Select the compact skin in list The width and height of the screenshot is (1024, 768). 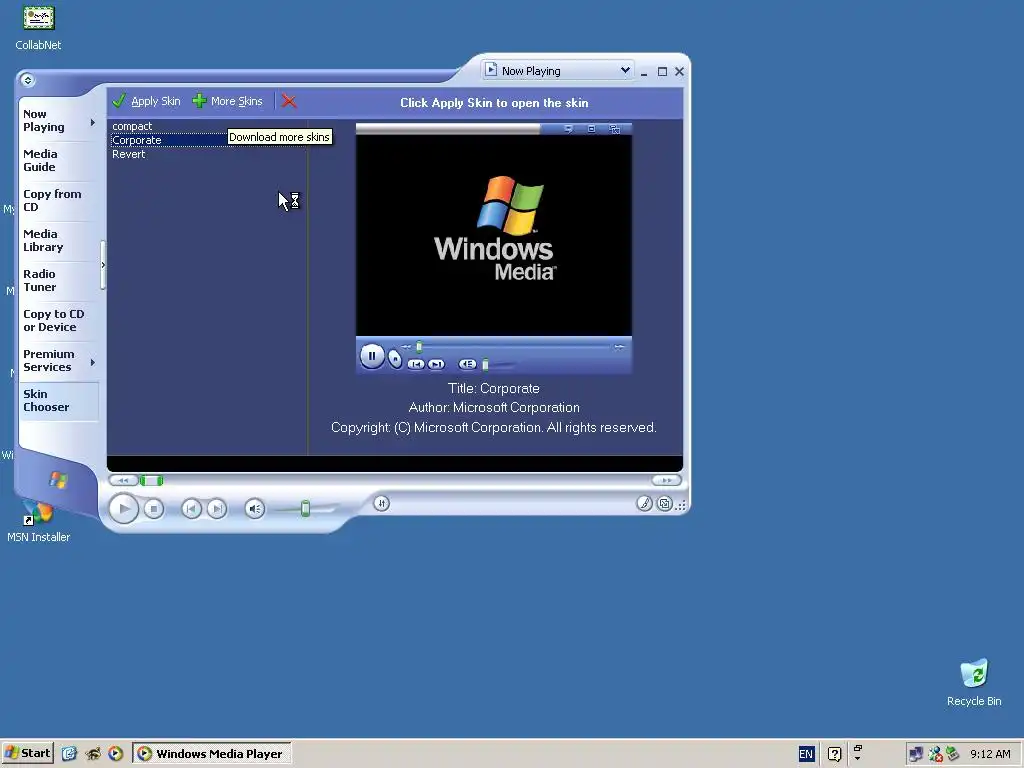click(132, 126)
